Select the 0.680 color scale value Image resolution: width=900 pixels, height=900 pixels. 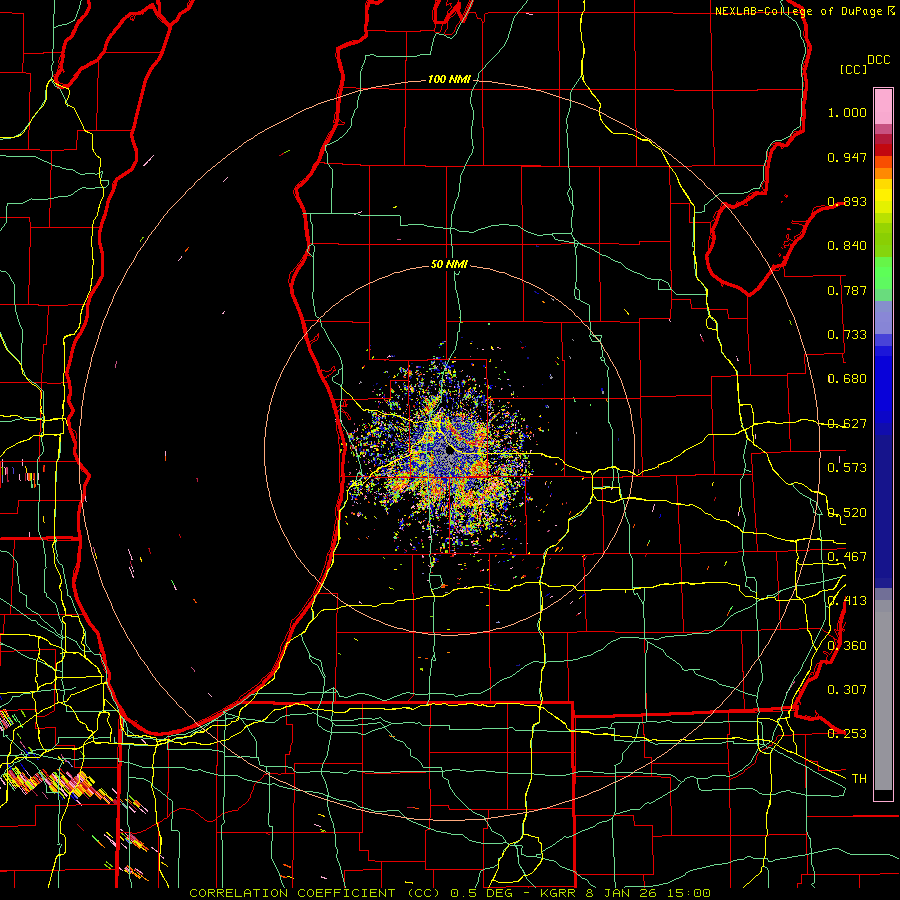847,379
